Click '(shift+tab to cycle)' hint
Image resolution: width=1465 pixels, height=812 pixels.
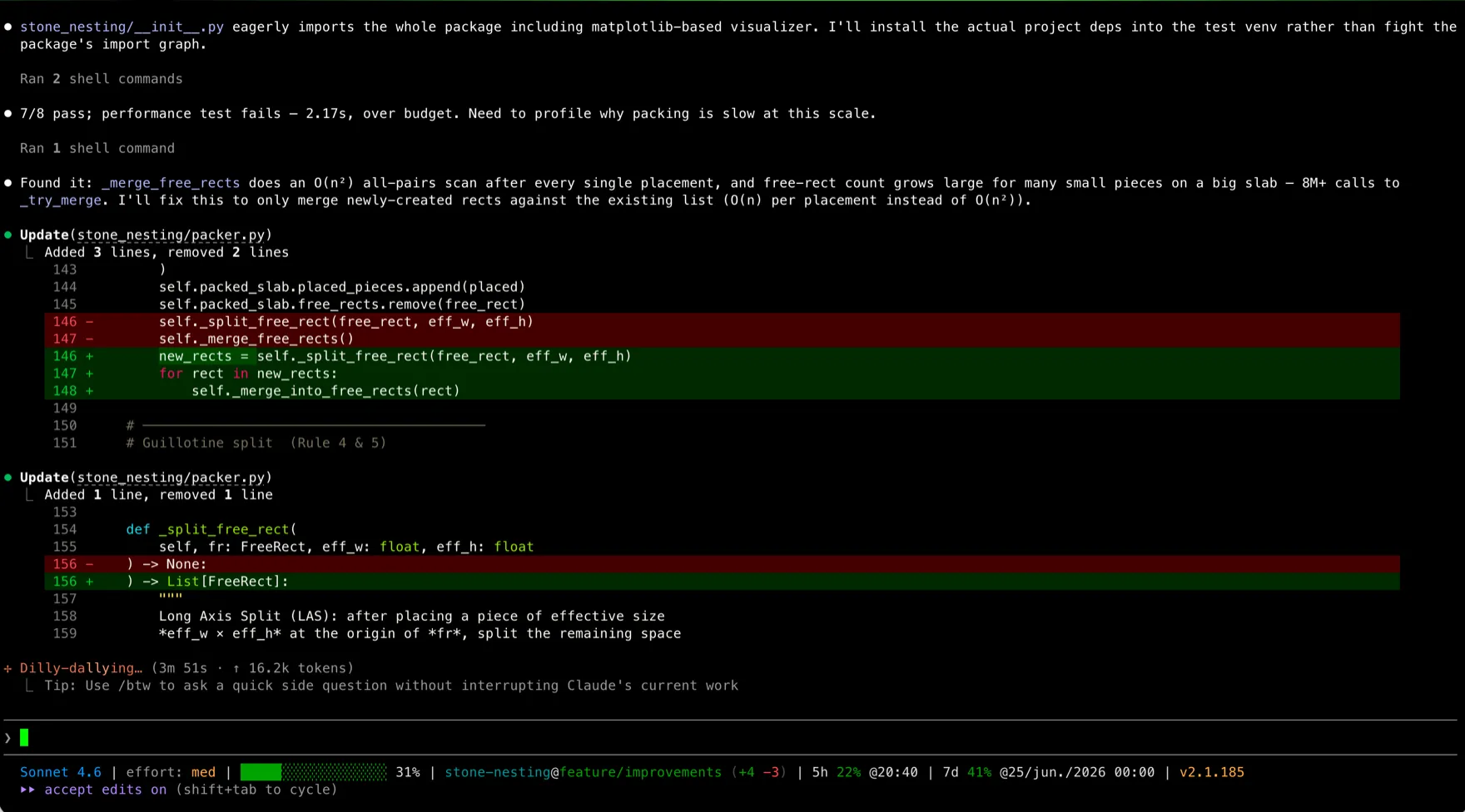[256, 790]
